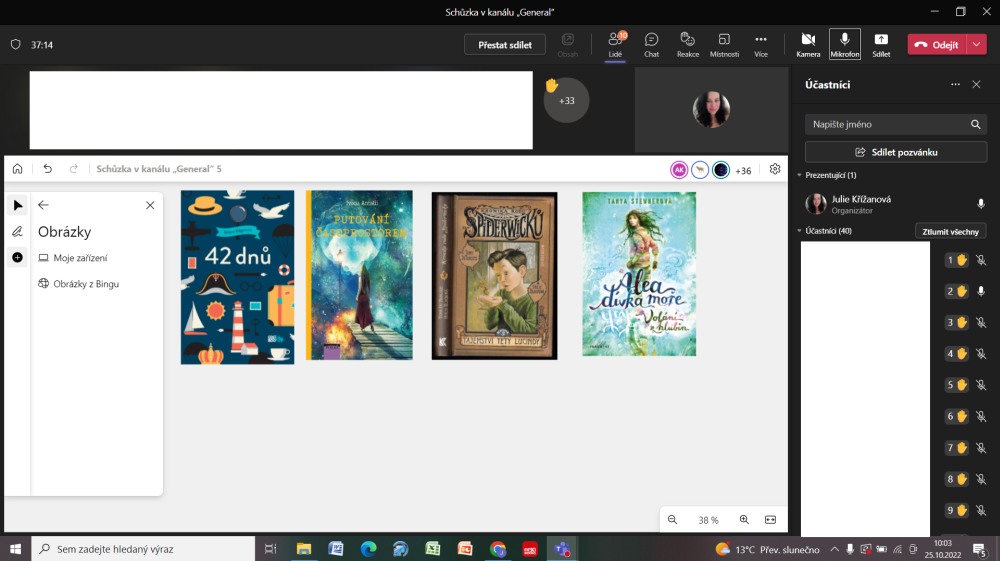Screen dimensions: 1000x561
Task: Click Přestat sdílet to stop sharing
Action: pyautogui.click(x=504, y=45)
